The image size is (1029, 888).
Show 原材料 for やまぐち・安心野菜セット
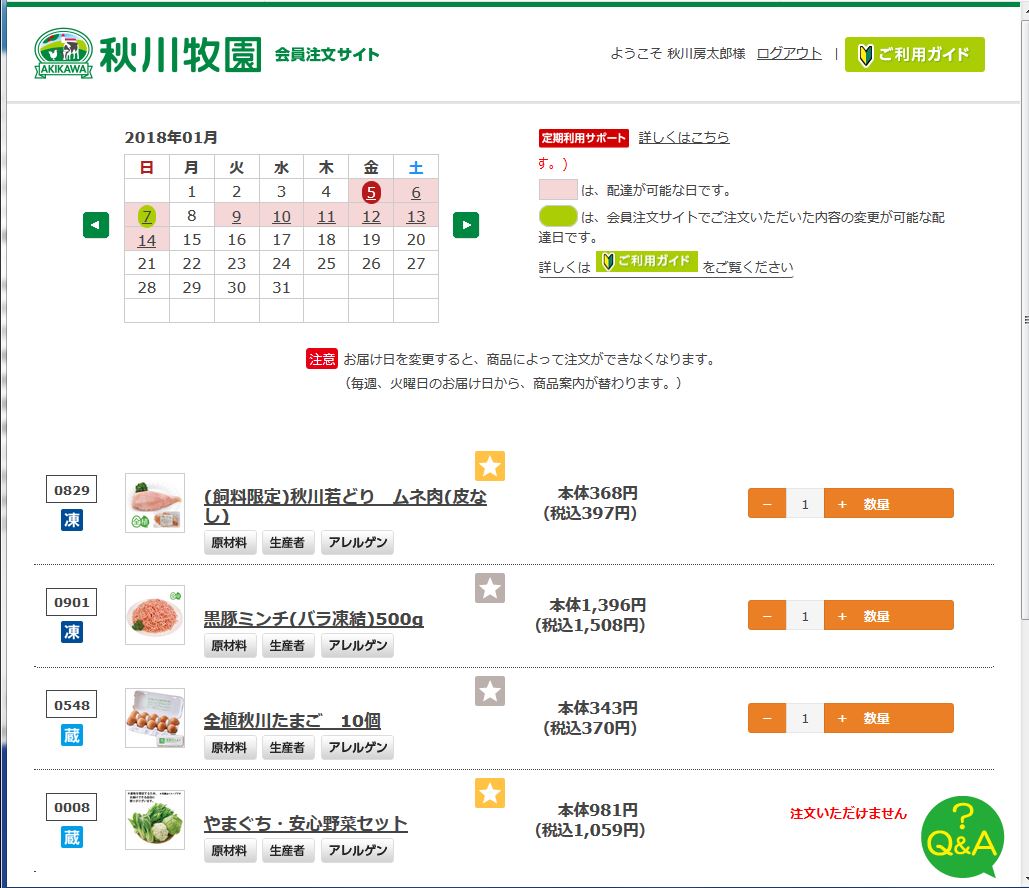(230, 851)
